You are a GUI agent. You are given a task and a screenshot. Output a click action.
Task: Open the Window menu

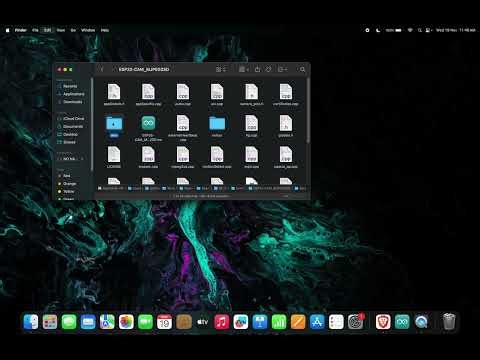coord(88,30)
